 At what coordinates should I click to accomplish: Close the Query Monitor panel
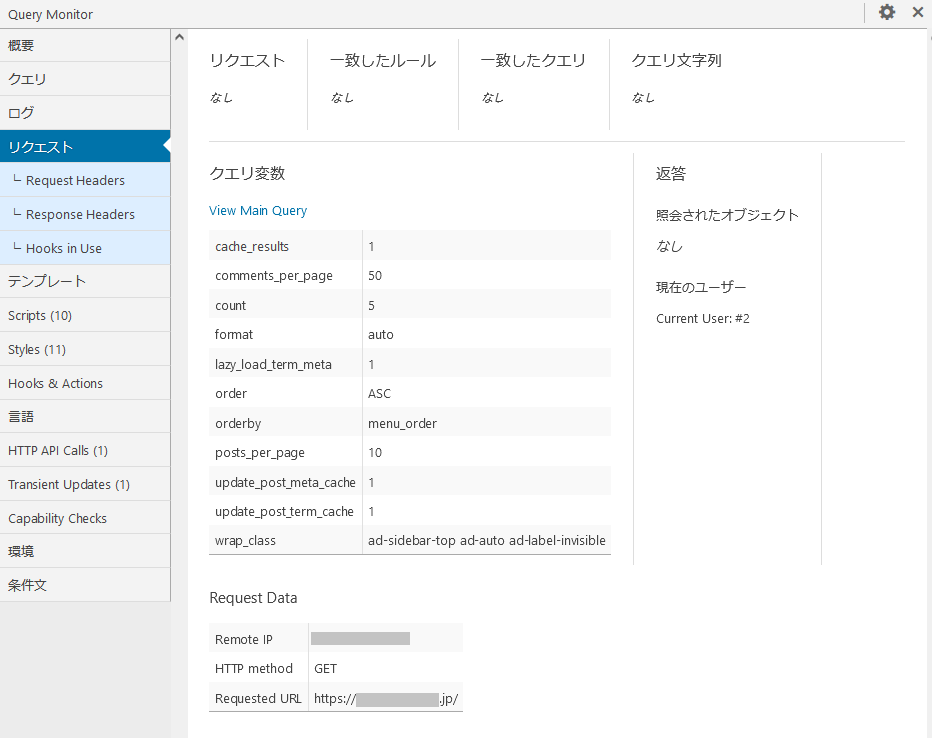[917, 13]
